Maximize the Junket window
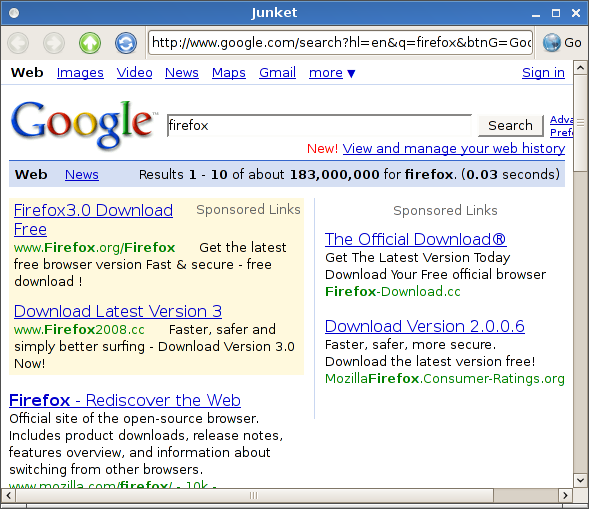This screenshot has height=509, width=589. coord(556,14)
